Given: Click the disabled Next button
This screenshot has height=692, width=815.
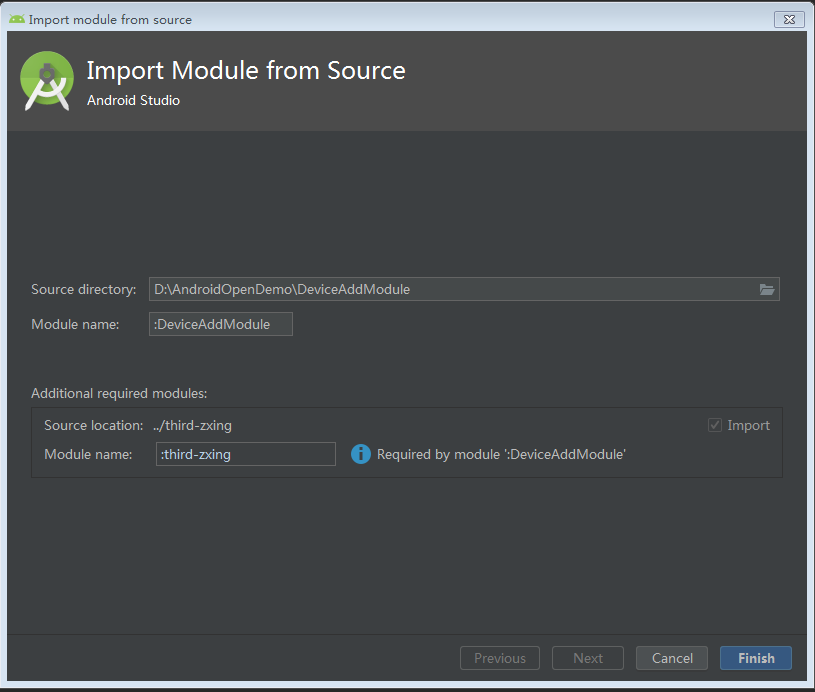Looking at the screenshot, I should 588,658.
